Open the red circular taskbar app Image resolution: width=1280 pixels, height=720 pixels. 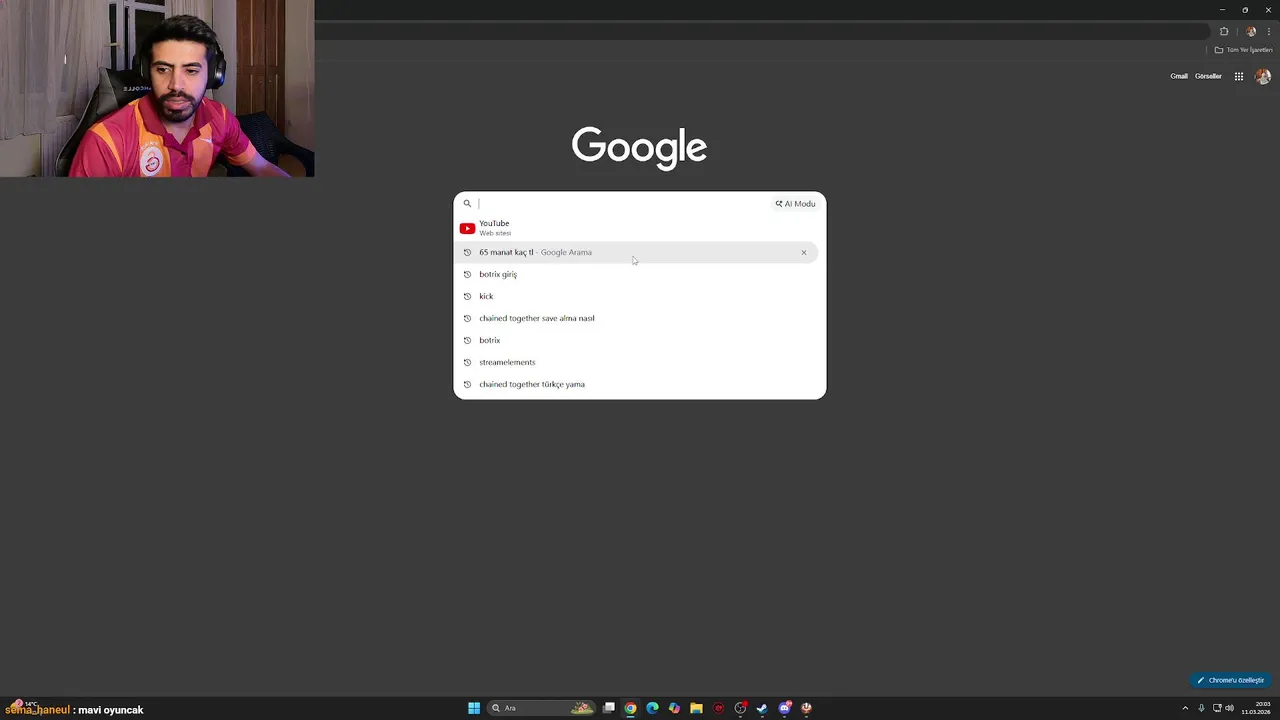coord(718,708)
